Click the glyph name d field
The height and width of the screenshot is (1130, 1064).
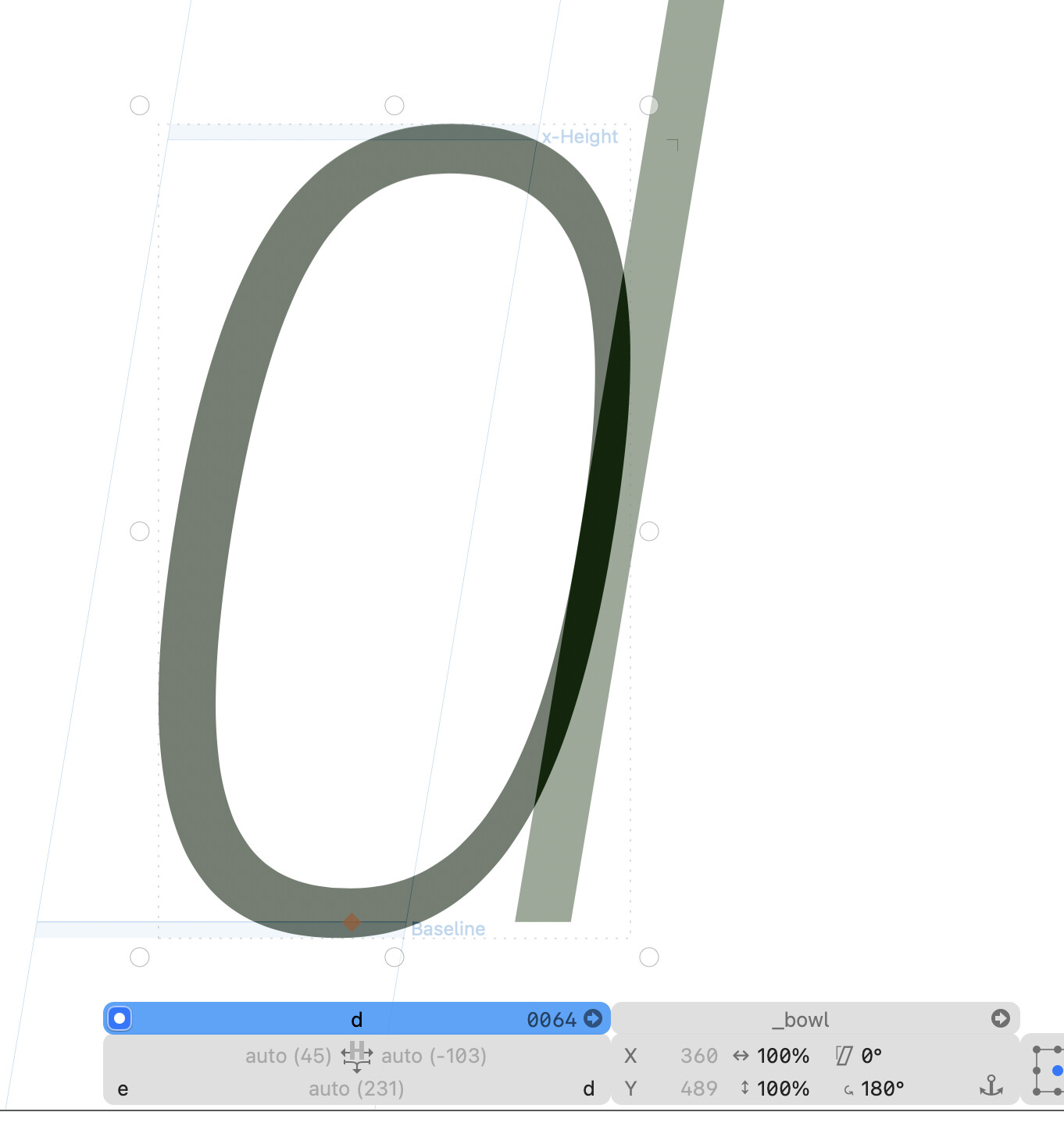[x=356, y=1020]
